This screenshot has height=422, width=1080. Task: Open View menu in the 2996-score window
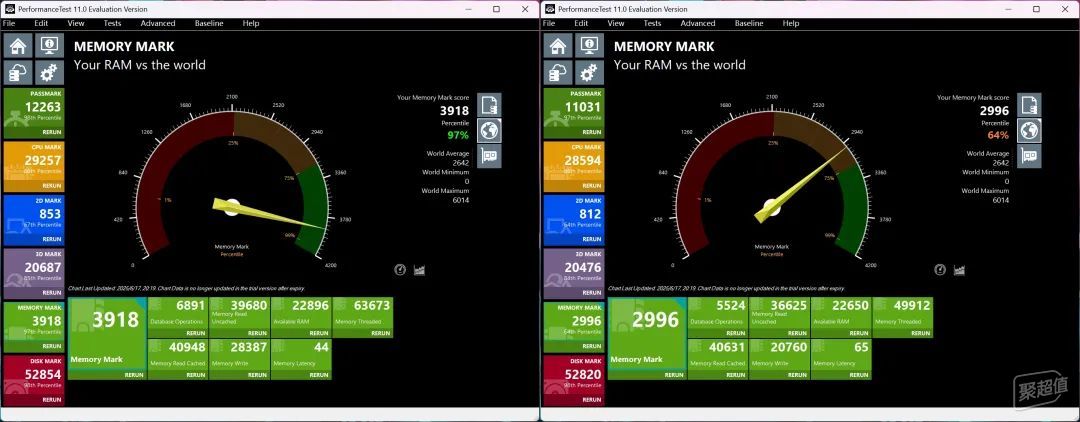click(616, 23)
